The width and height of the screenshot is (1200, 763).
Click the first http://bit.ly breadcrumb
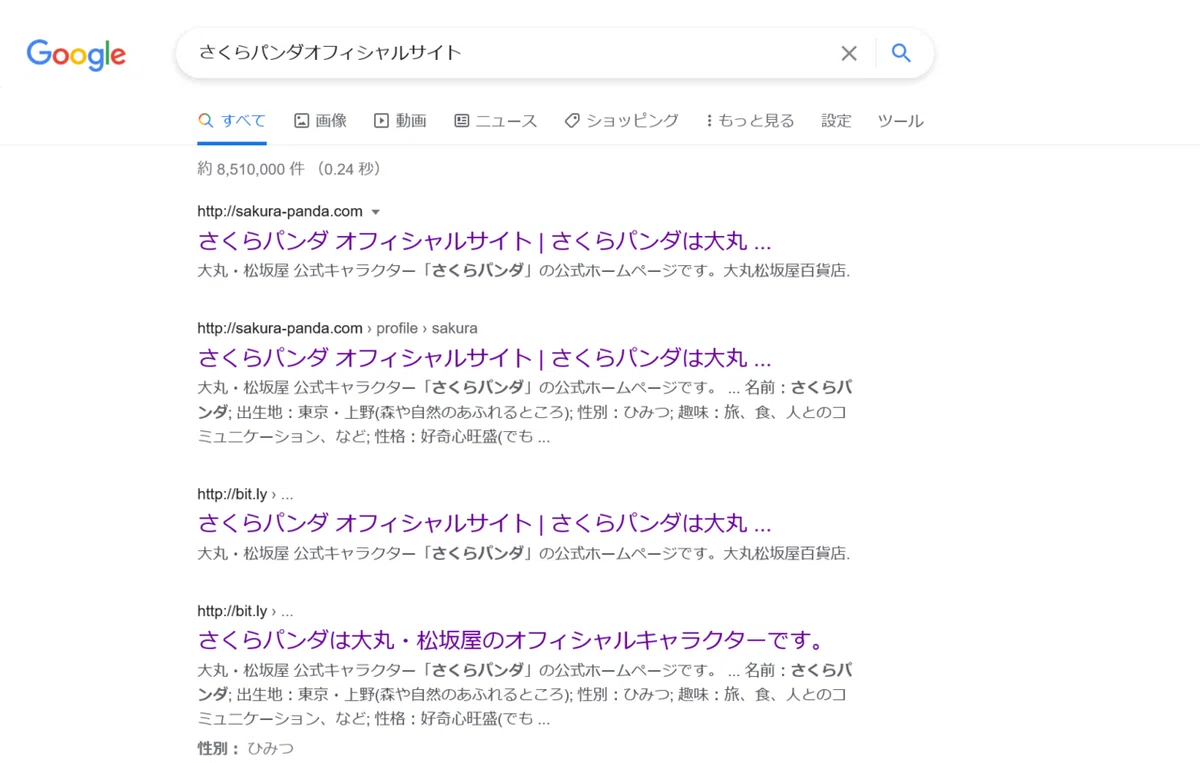(245, 494)
